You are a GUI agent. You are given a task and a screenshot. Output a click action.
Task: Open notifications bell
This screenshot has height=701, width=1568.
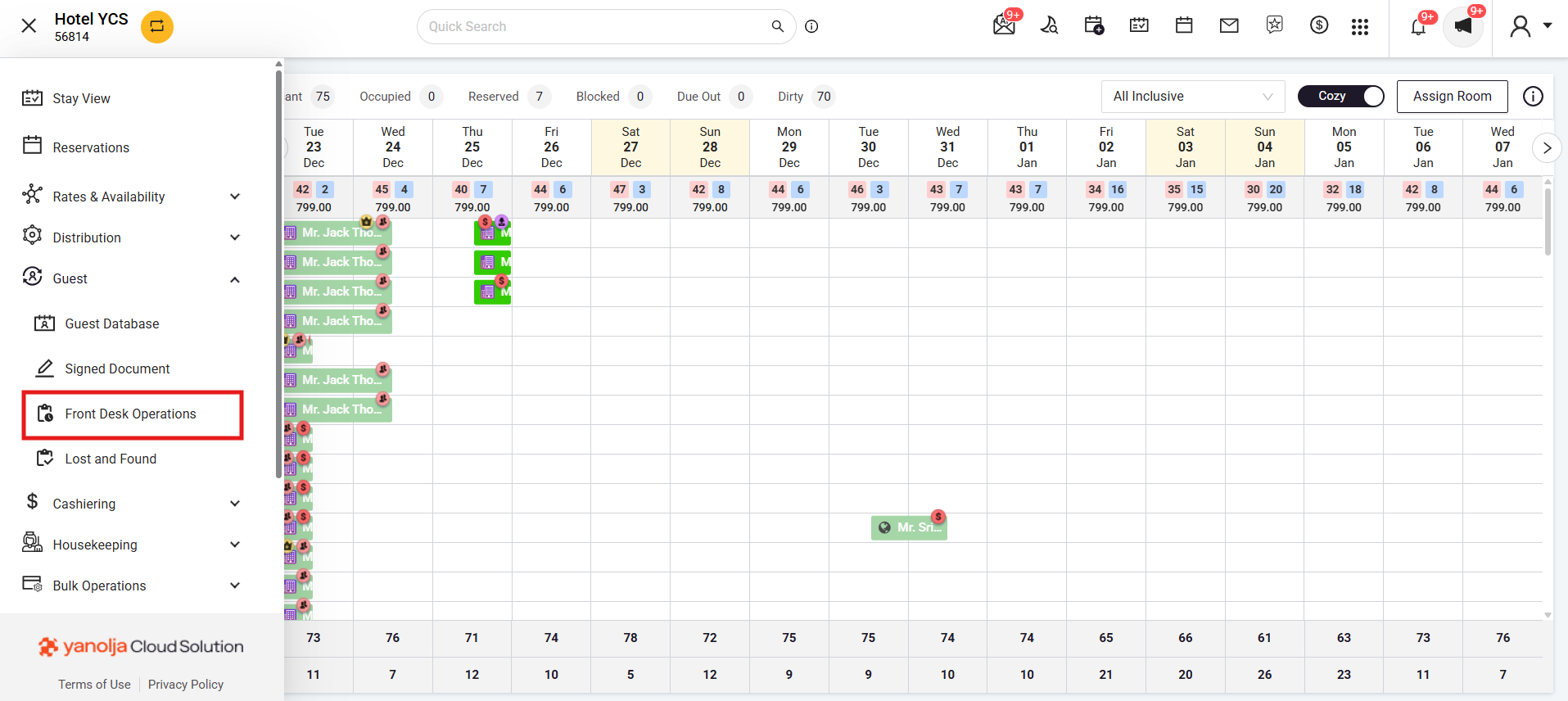click(x=1418, y=27)
